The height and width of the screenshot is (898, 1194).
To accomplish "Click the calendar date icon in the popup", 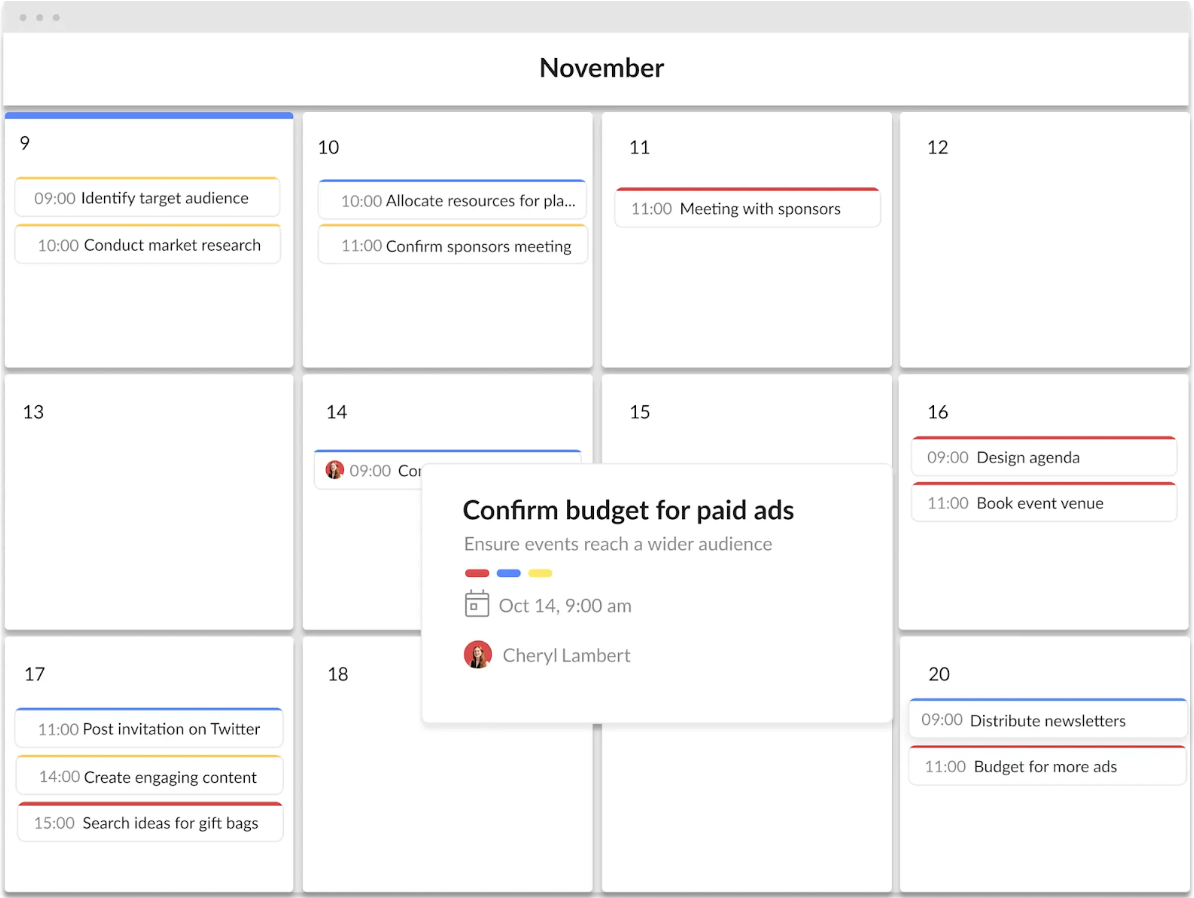I will 477,604.
